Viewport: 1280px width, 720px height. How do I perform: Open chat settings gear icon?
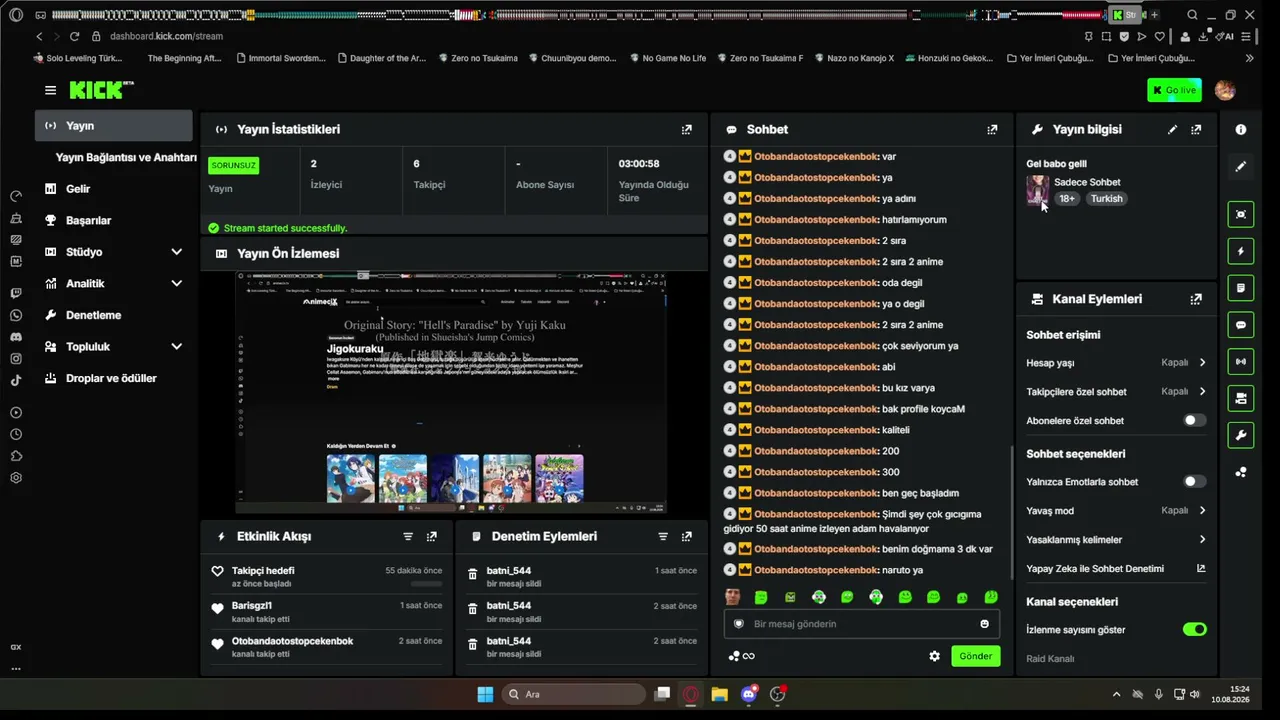(934, 657)
